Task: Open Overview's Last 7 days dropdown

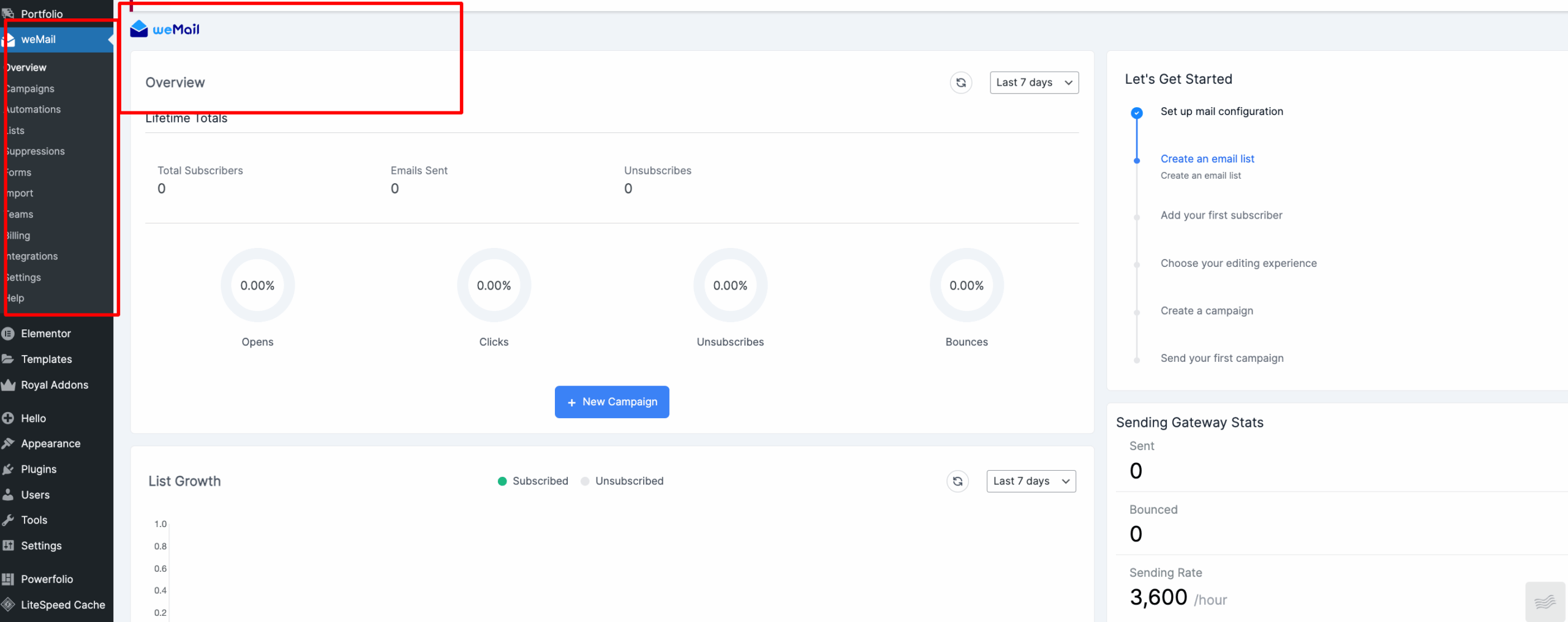Action: [x=1033, y=83]
